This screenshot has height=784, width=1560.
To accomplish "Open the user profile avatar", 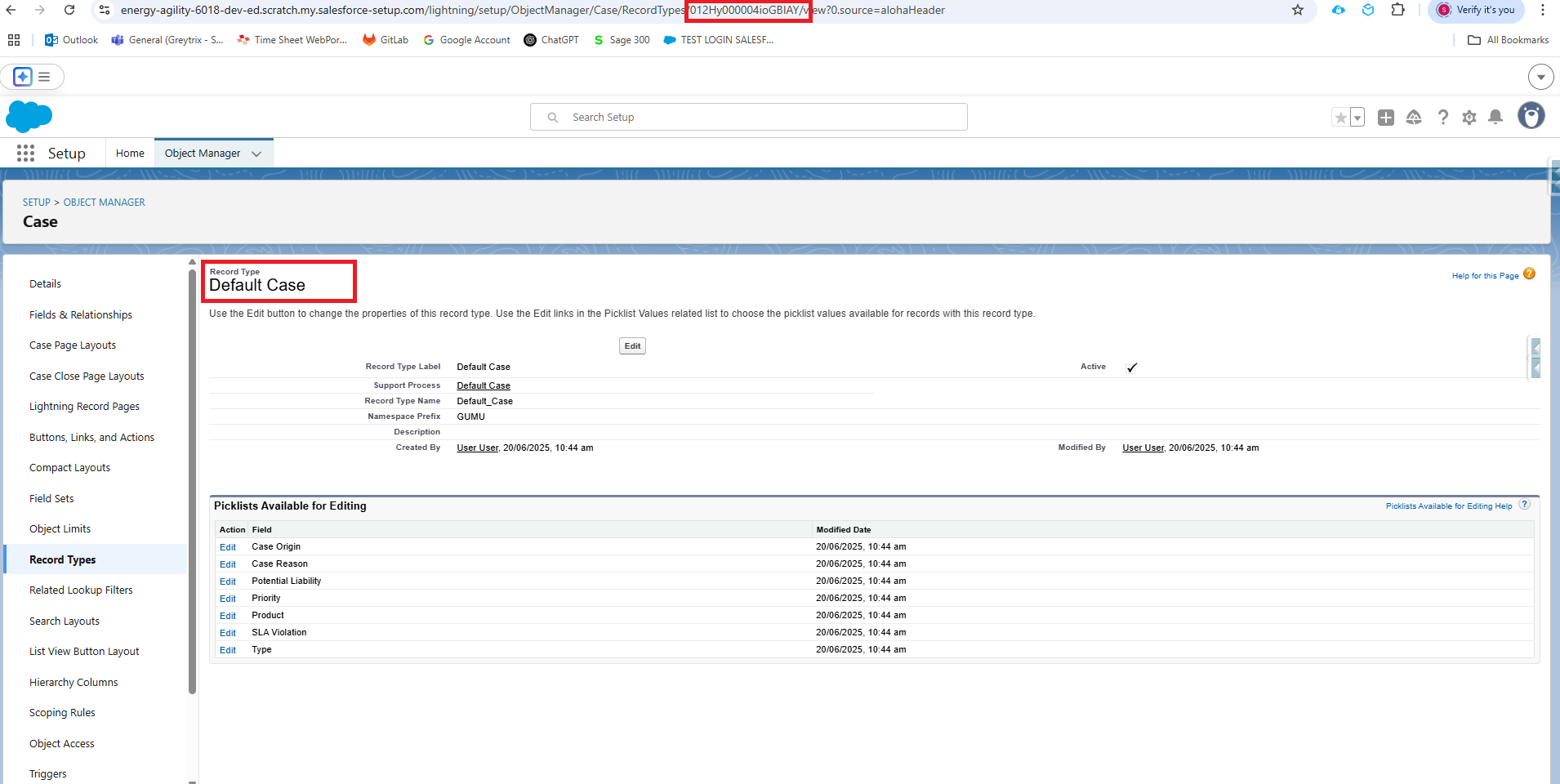I will tap(1531, 116).
